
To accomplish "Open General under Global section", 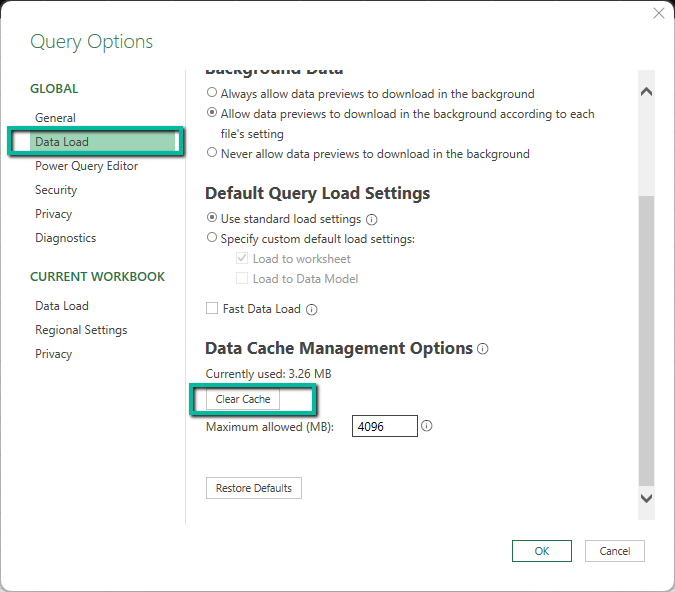I will [x=55, y=118].
